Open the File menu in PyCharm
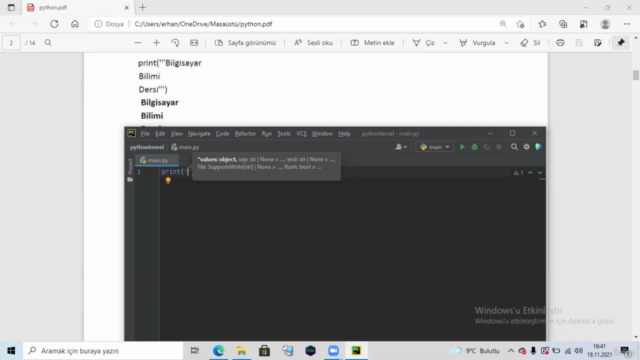This screenshot has height=360, width=640. 145,134
